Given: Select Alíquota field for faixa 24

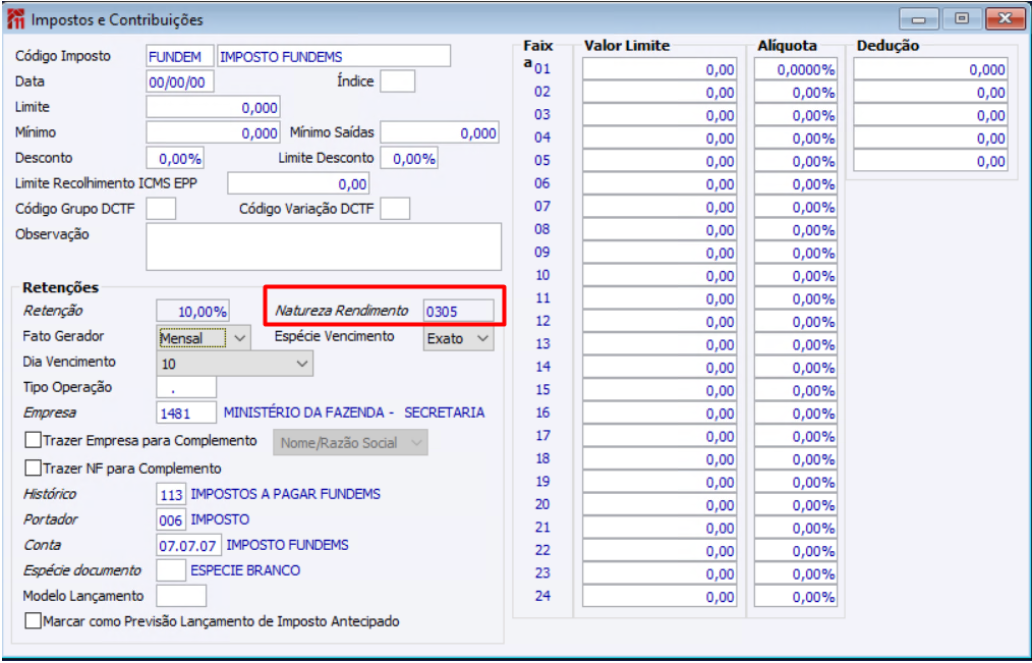Looking at the screenshot, I should tap(796, 597).
